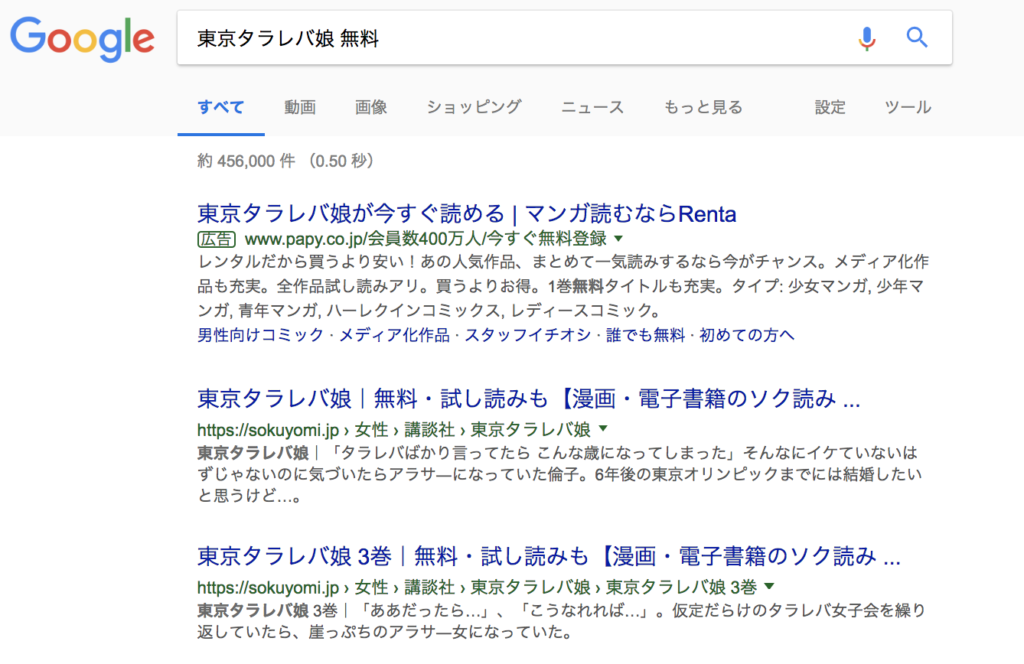Expand arrow after sokuyomi 東京タラレバ娘 breadcrumb

(x=603, y=429)
